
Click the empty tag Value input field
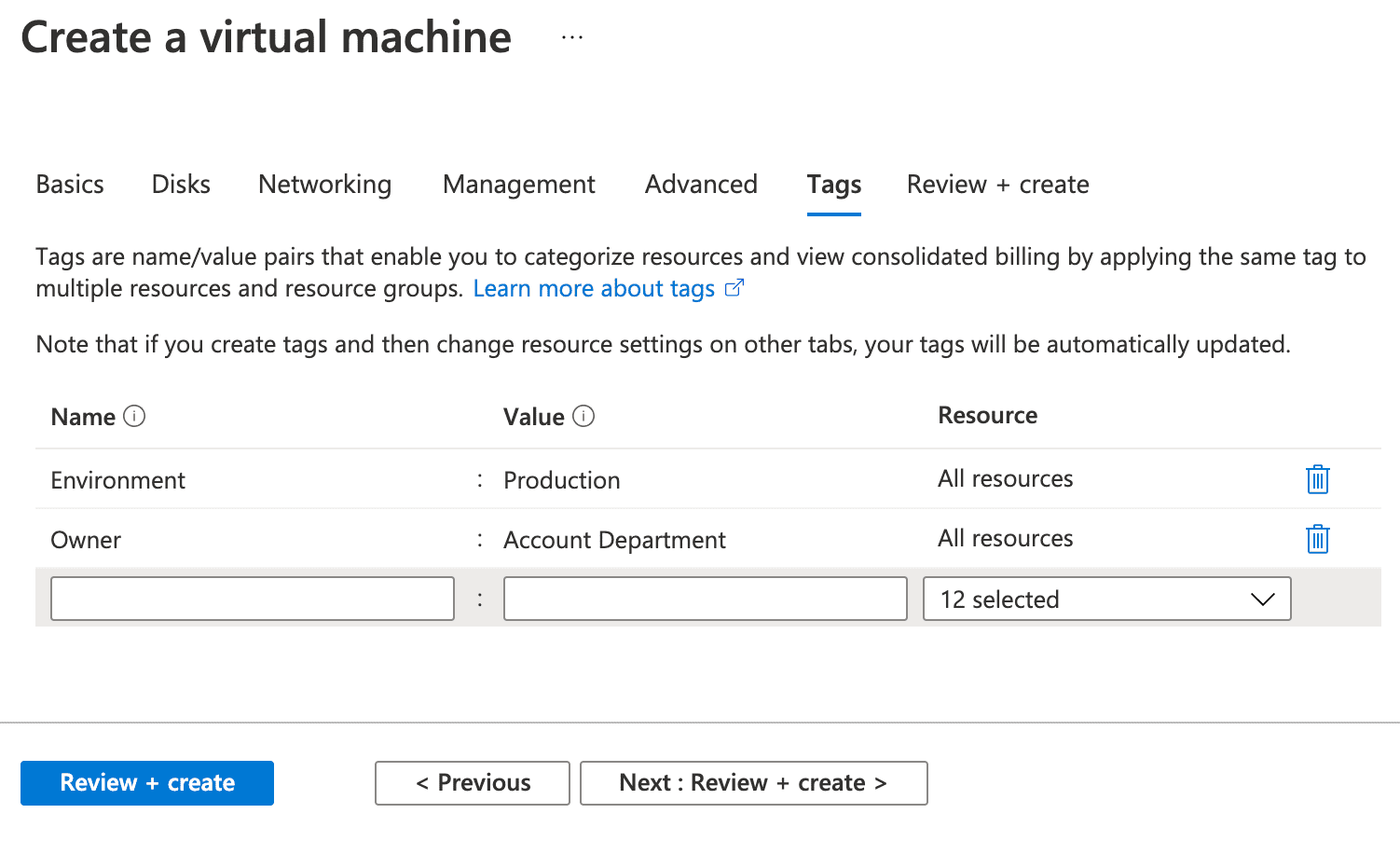pos(705,599)
